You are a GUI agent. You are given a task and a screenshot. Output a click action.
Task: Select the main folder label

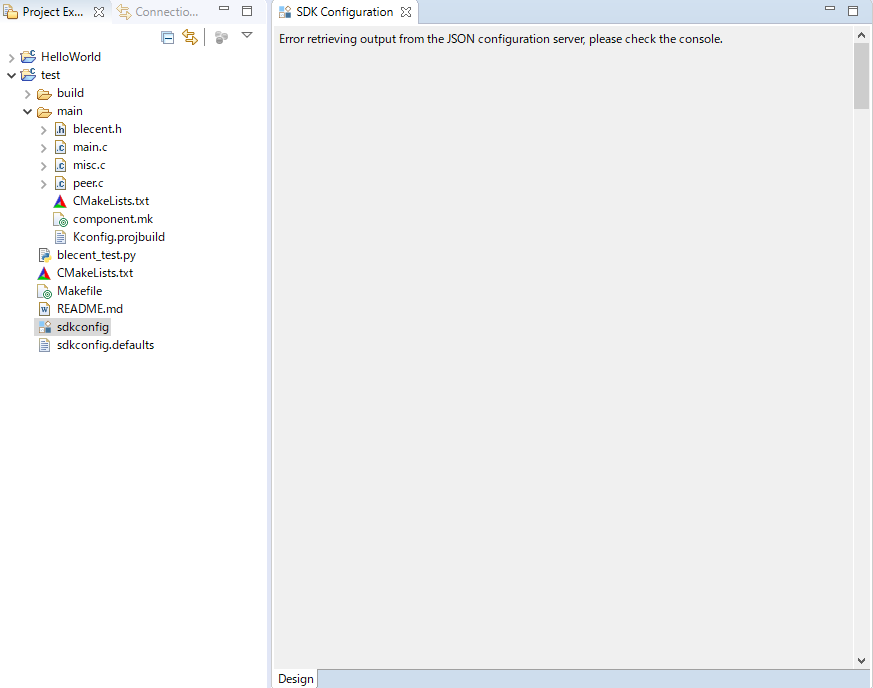click(70, 111)
